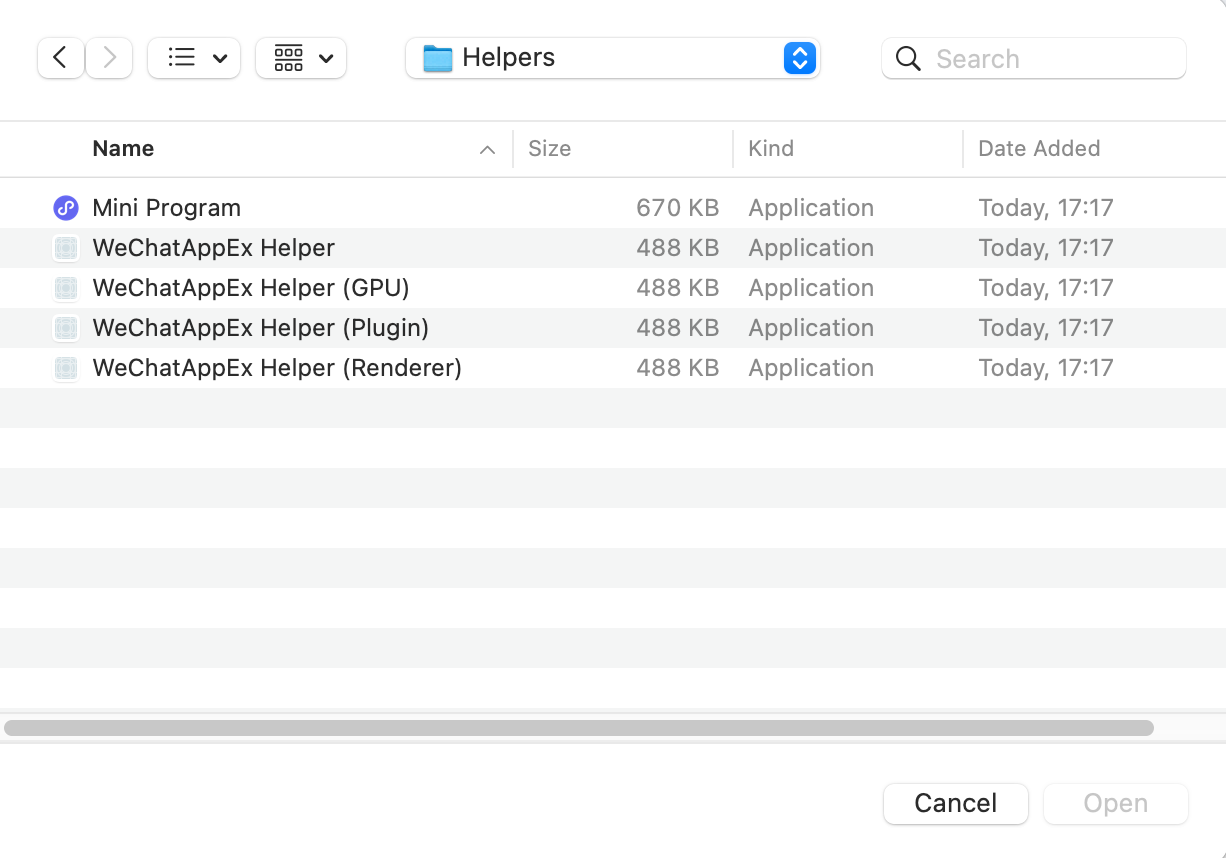Click the blue Helpers folder icon
The height and width of the screenshot is (858, 1226).
437,58
